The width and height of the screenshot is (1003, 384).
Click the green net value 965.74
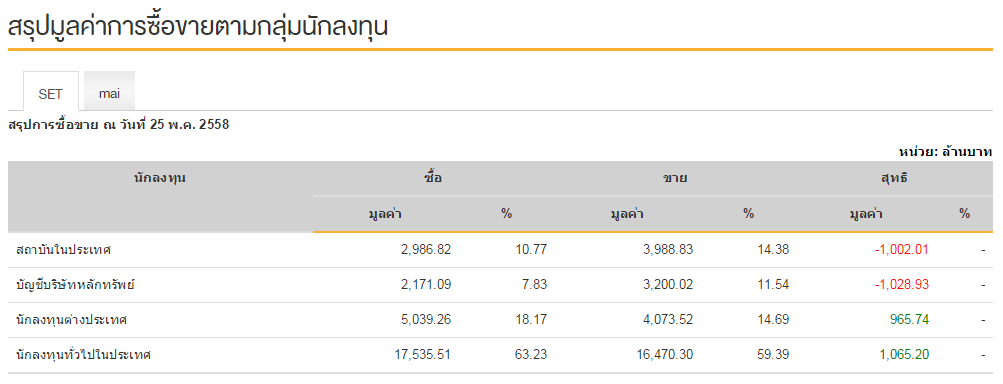(x=909, y=319)
